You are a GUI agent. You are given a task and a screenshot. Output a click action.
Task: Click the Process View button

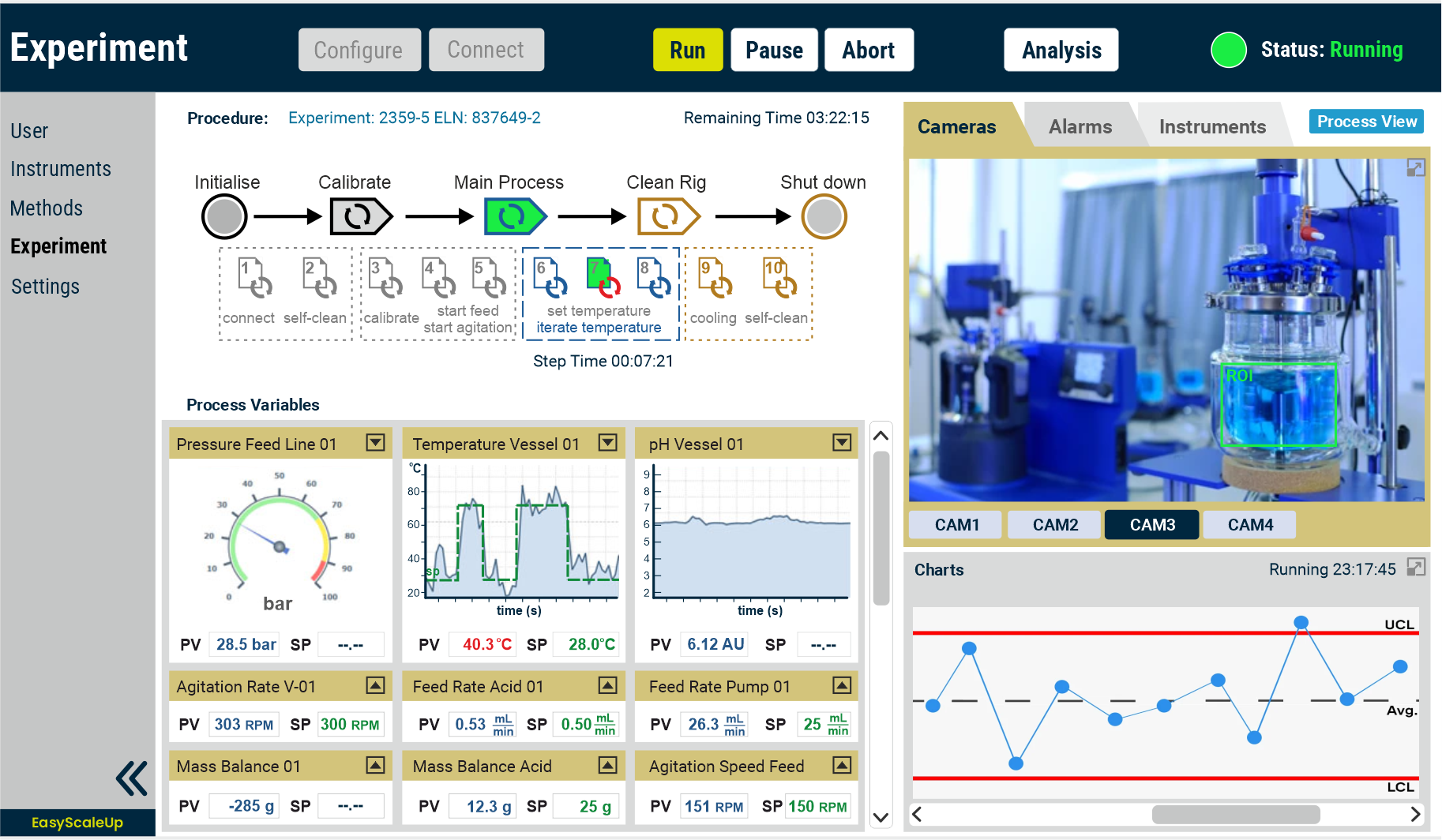1366,122
